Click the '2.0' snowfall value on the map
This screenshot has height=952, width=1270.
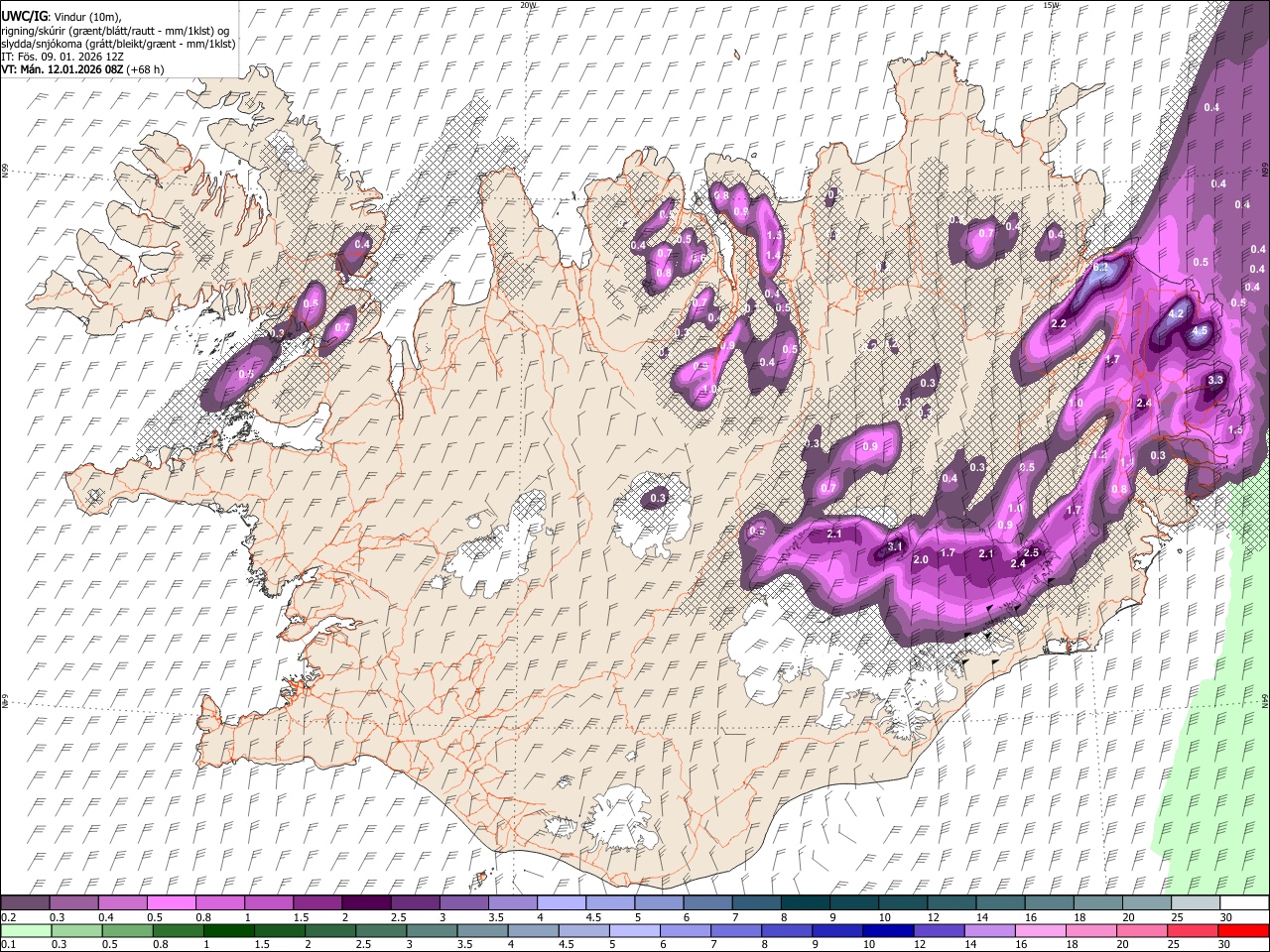920,560
